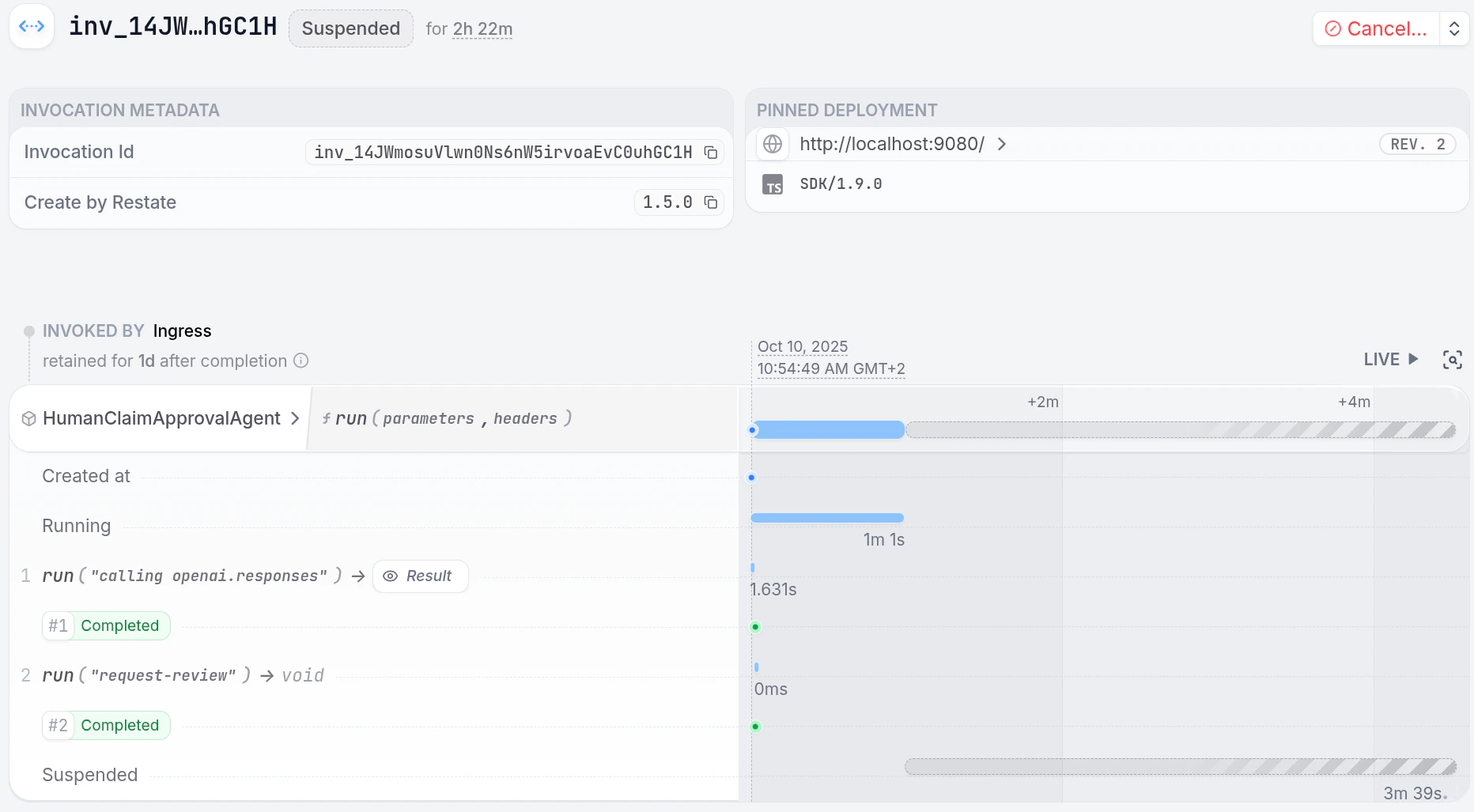
Task: Click the 2h 22m duration text
Action: [x=482, y=29]
